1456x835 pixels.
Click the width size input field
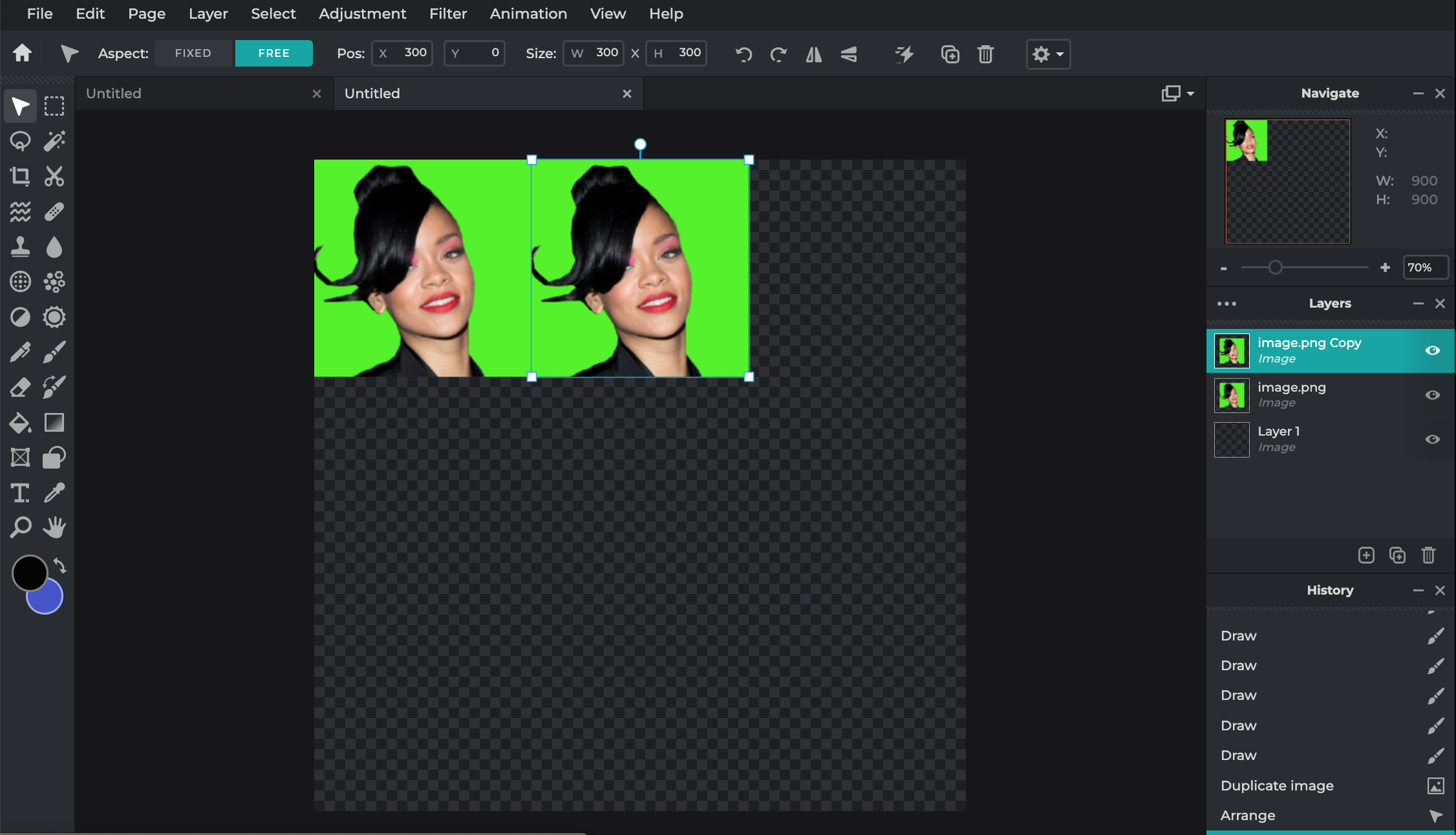594,53
